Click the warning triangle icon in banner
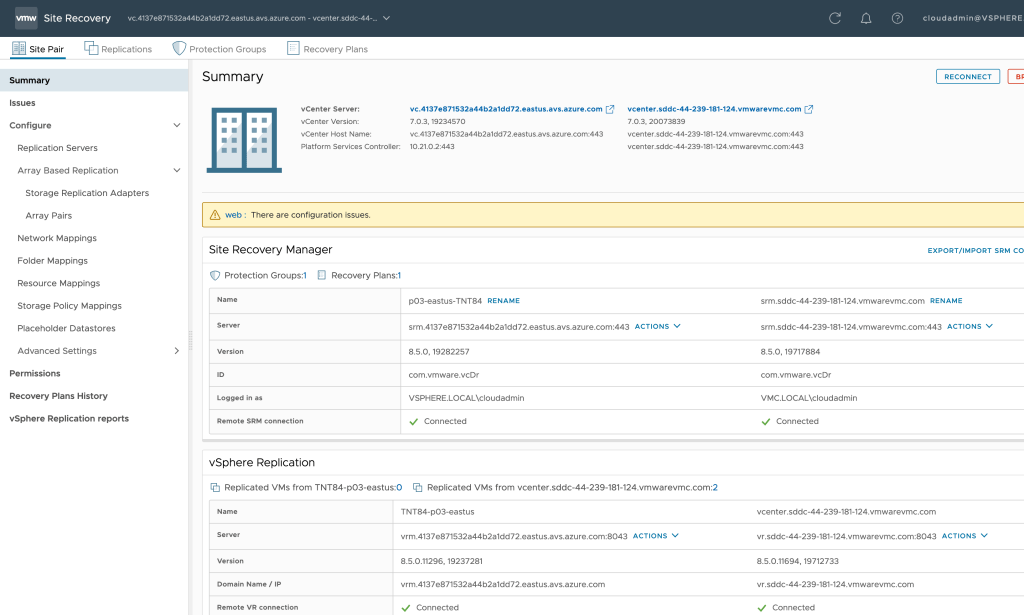 coord(213,215)
